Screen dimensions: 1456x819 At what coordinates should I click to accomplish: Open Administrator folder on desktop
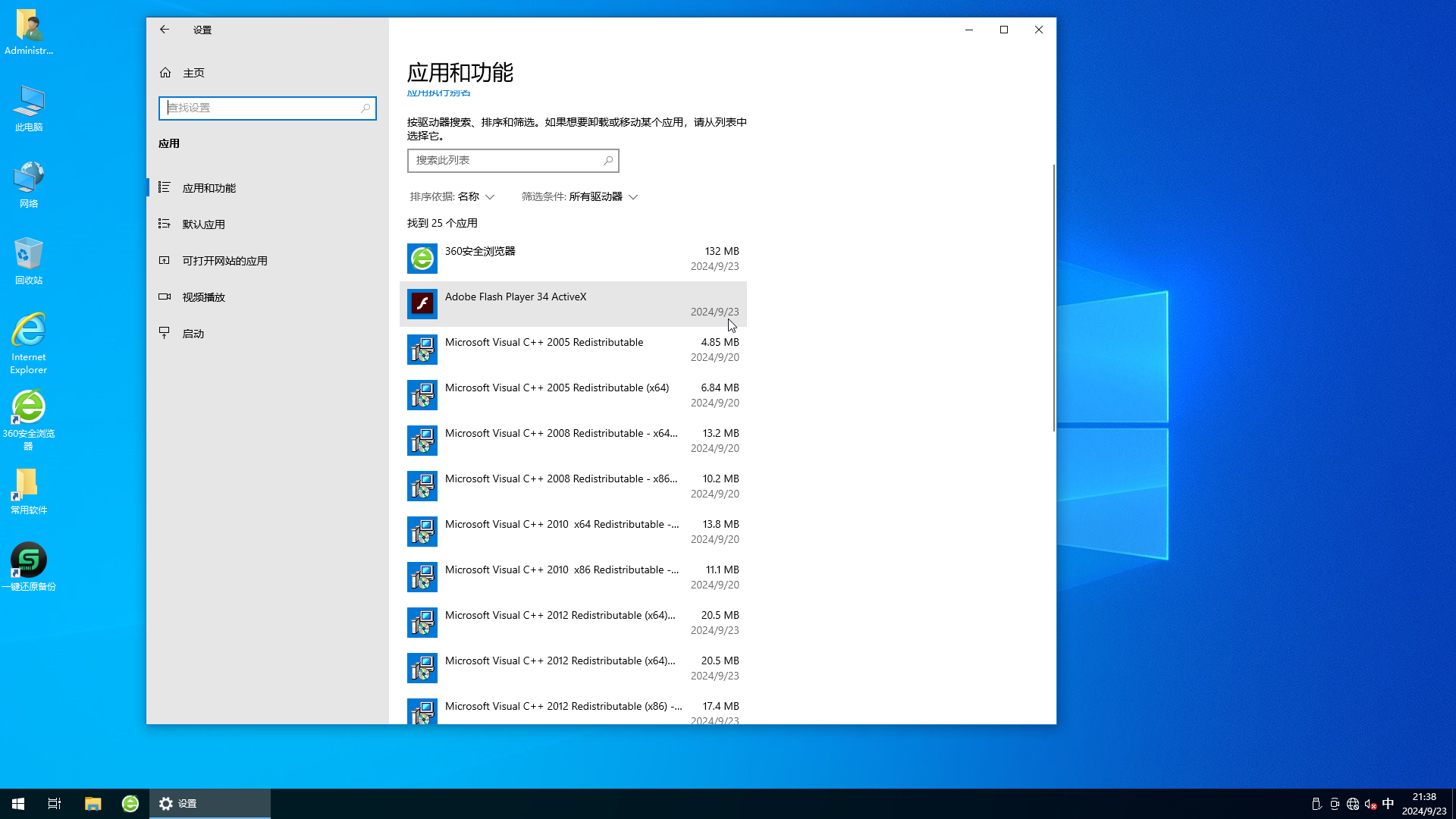[29, 33]
